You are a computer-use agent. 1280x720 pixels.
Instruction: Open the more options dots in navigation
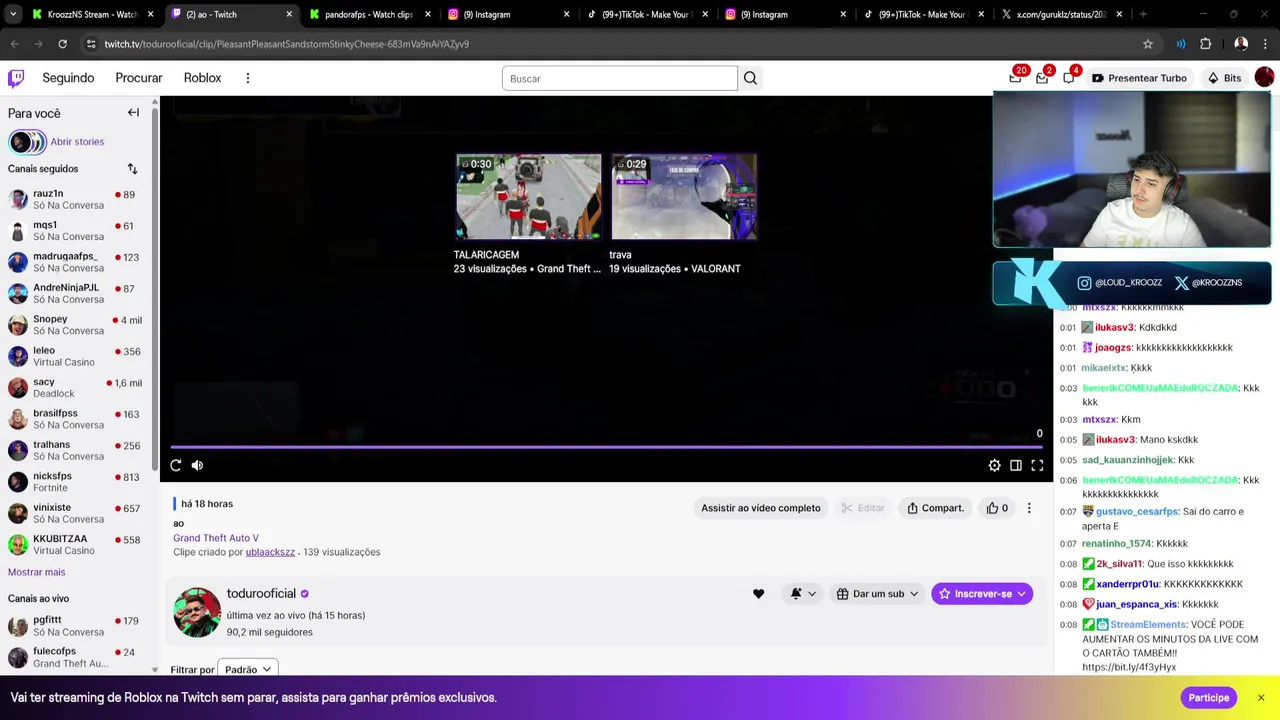coord(248,78)
